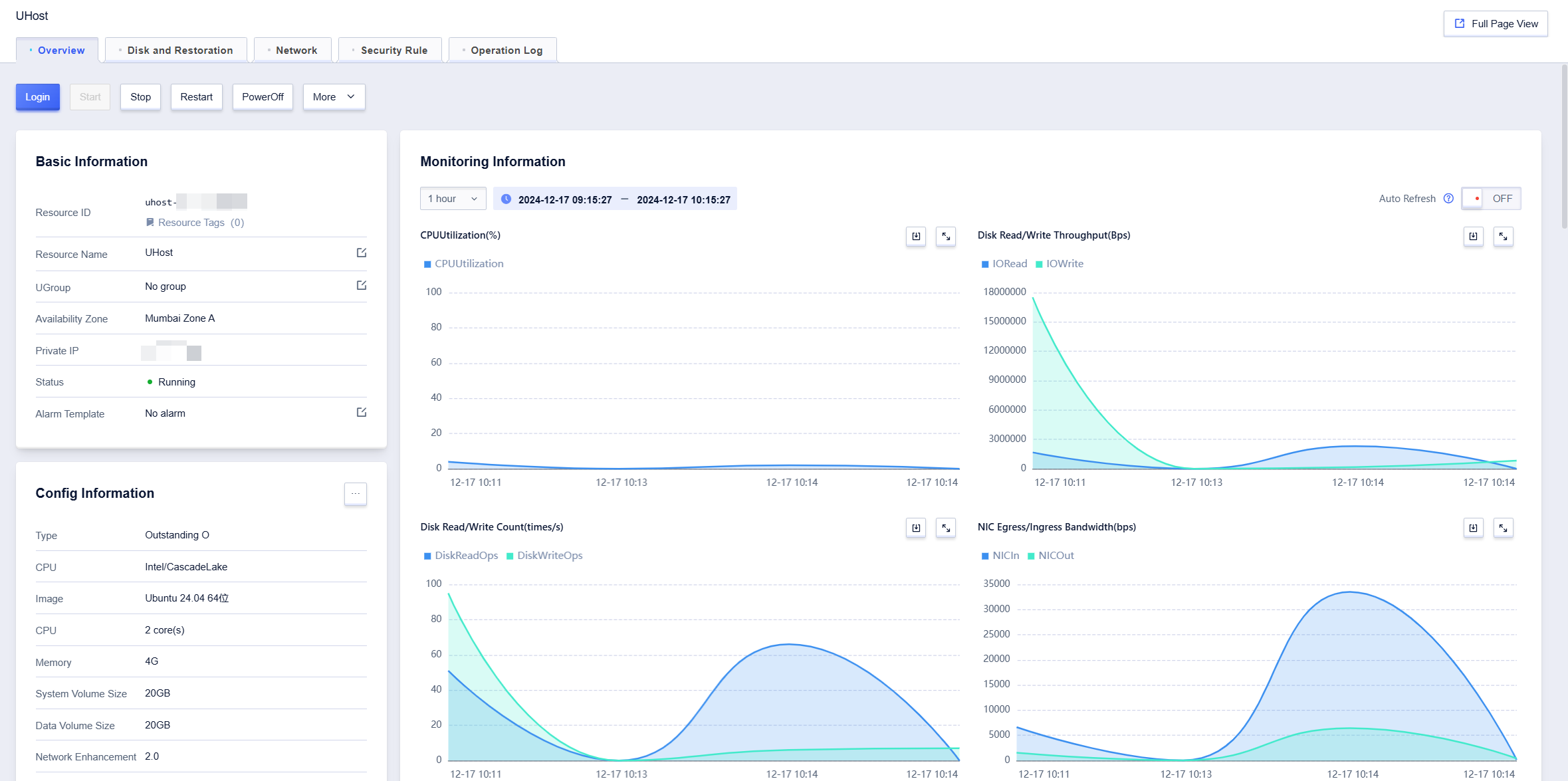This screenshot has height=781, width=1568.
Task: Click the clock icon in date range
Action: [506, 199]
